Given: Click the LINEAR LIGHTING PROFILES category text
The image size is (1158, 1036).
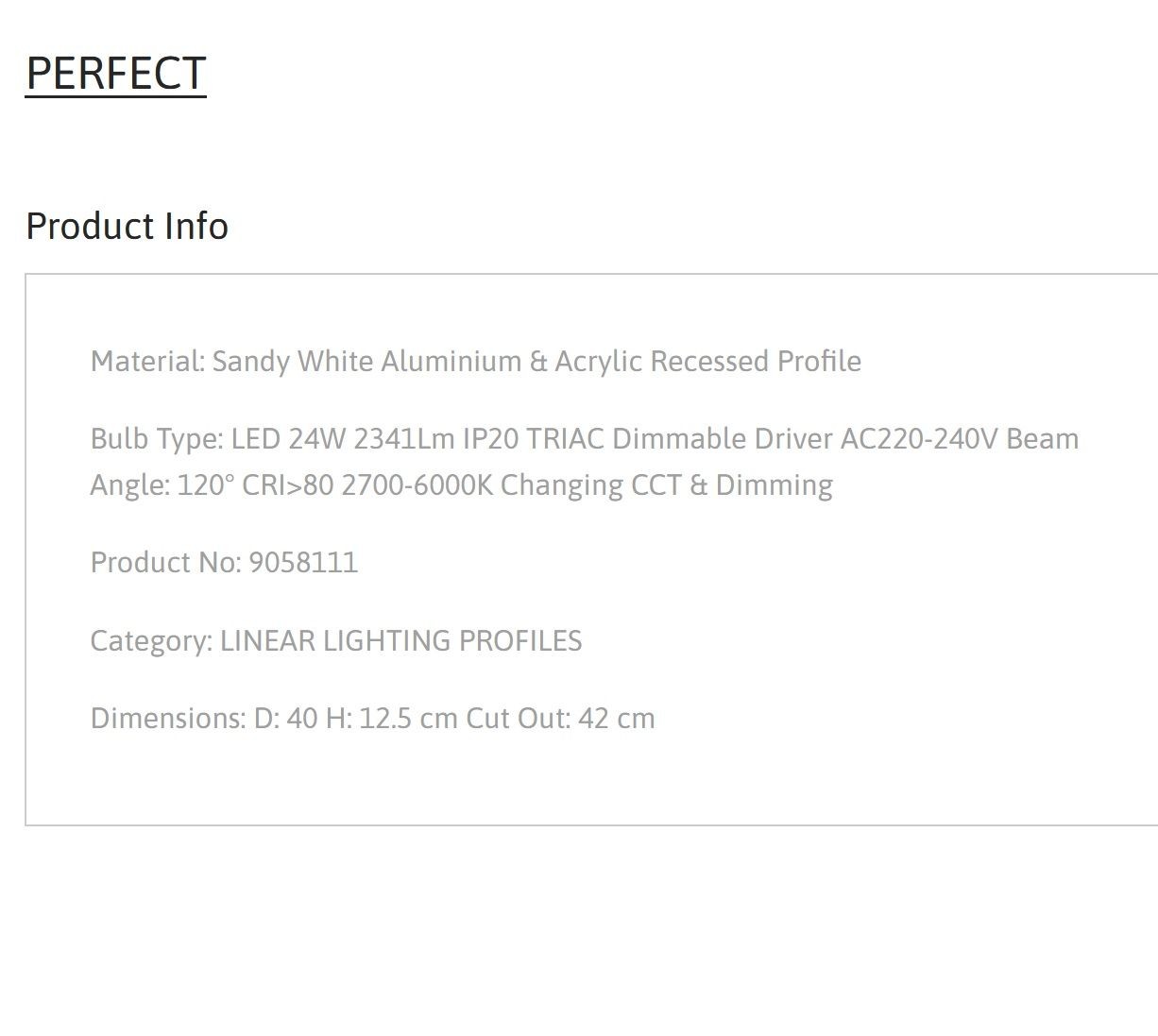Looking at the screenshot, I should 400,640.
